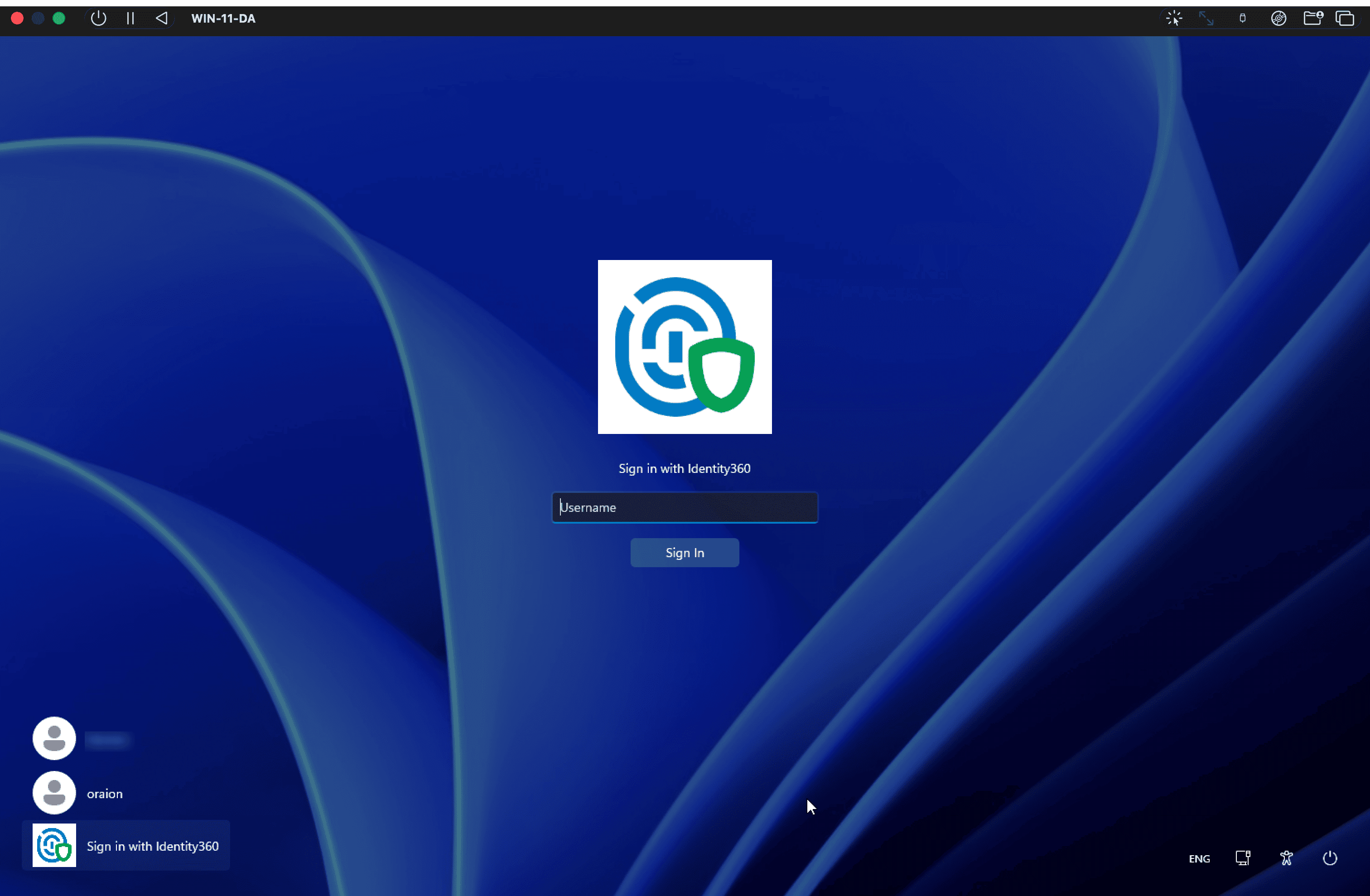
Task: Open the ENG input language switcher
Action: click(1199, 858)
